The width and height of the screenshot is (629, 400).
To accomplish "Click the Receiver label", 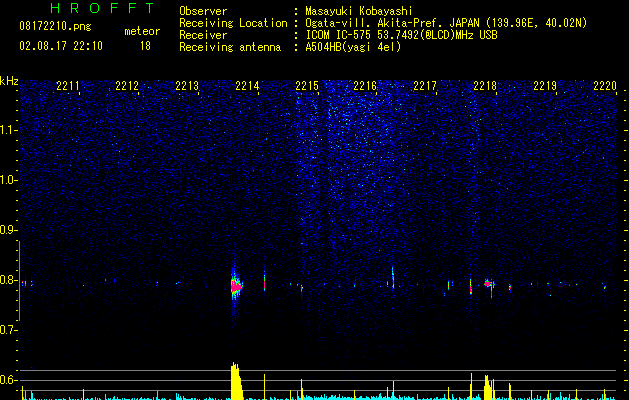I will coord(203,35).
